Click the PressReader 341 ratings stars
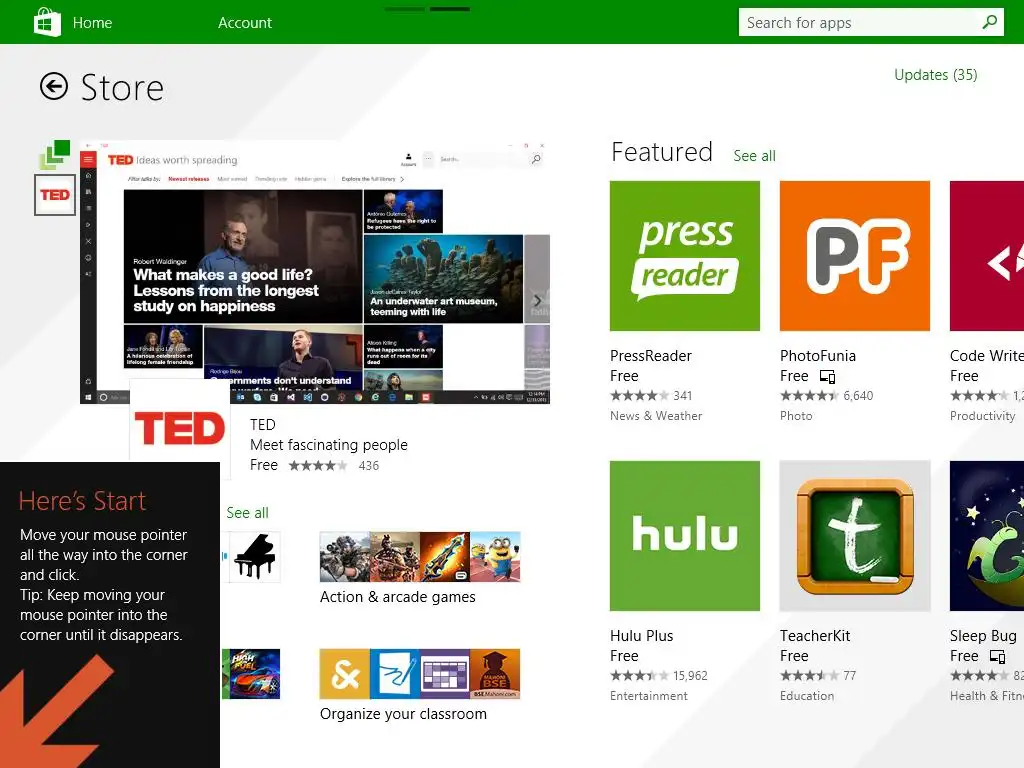 639,396
